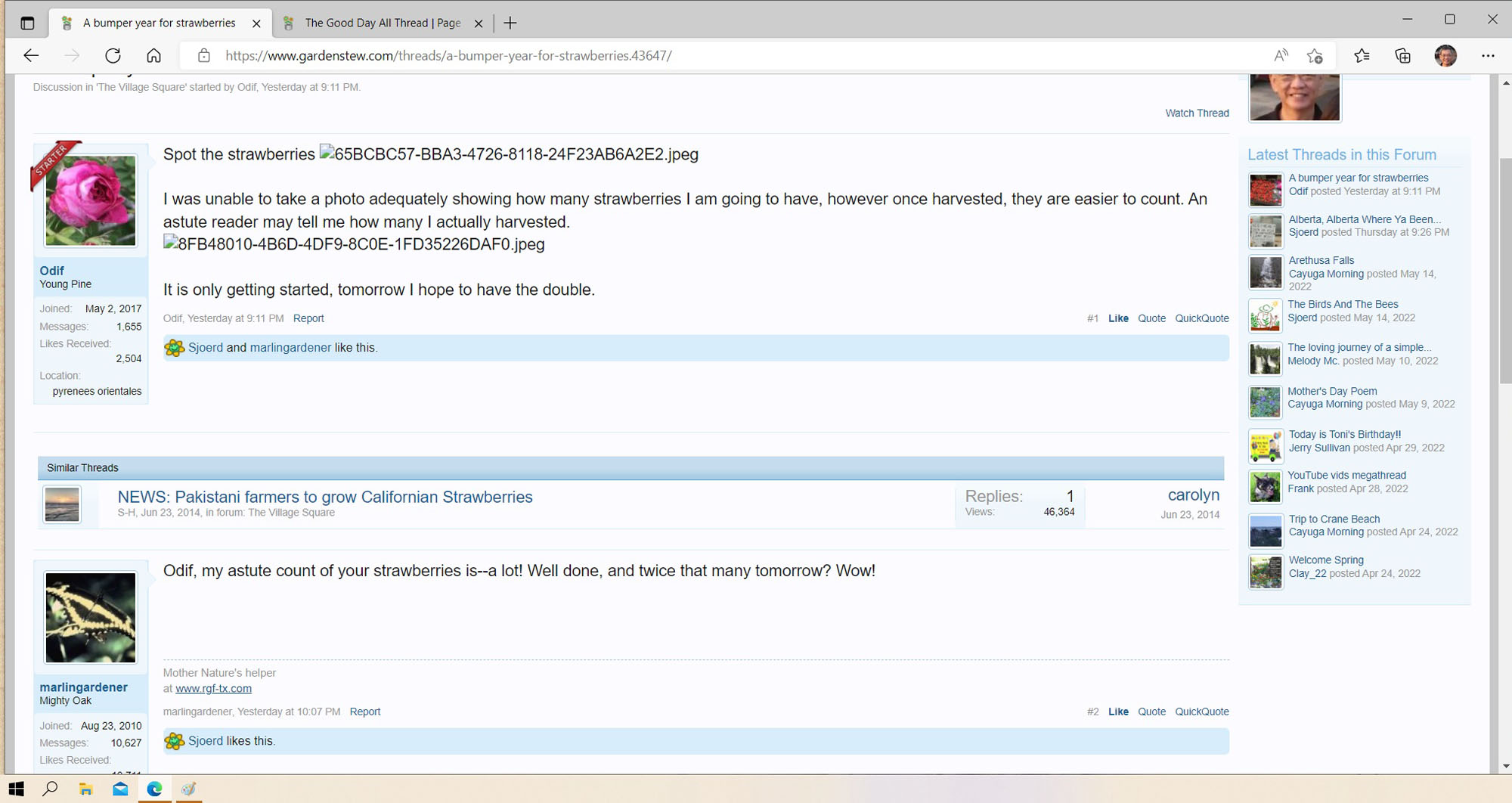1512x803 pixels.
Task: Open a new tab with plus icon
Action: point(510,23)
